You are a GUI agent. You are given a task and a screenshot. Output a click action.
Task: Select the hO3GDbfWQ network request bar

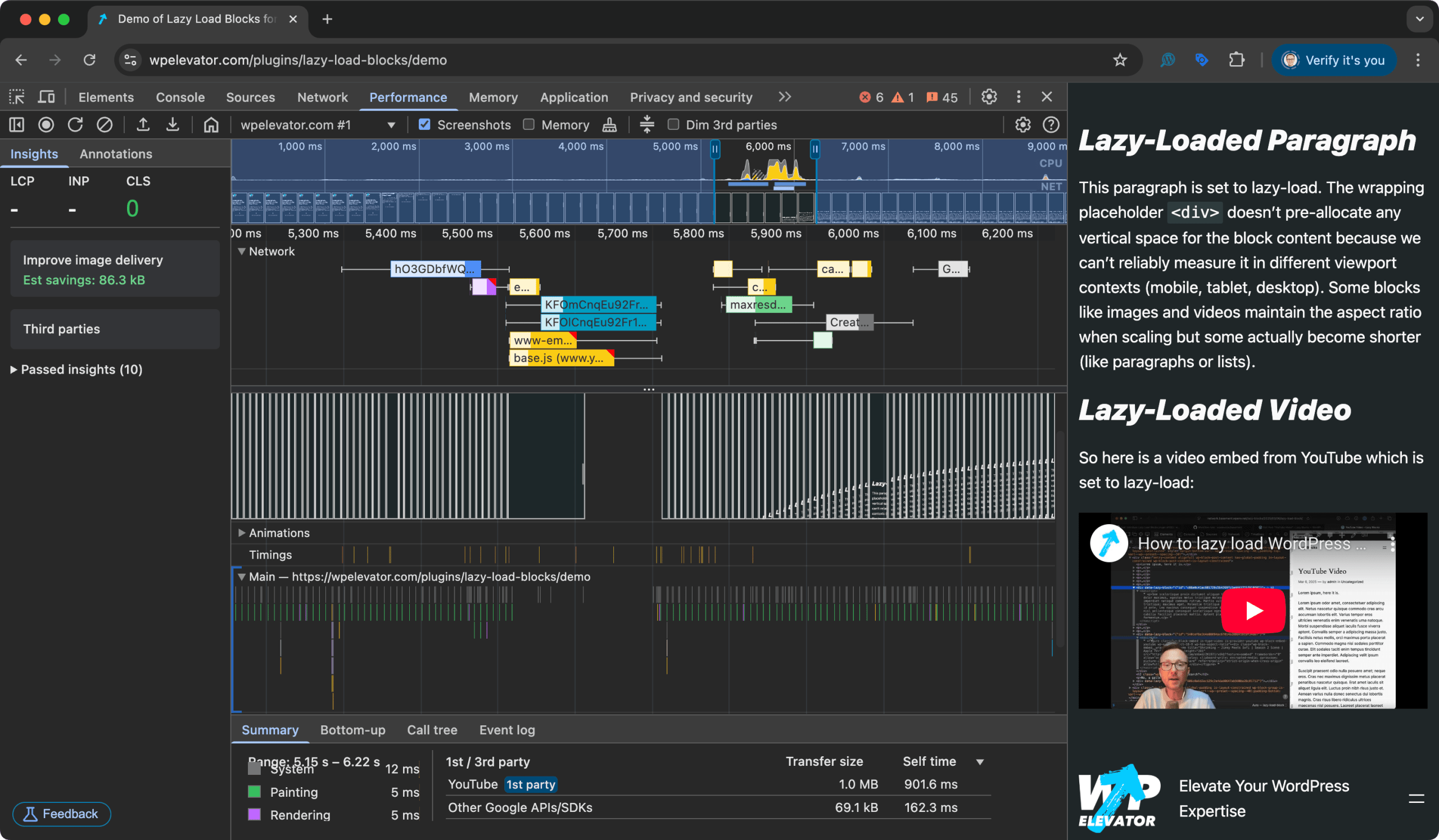pos(436,269)
